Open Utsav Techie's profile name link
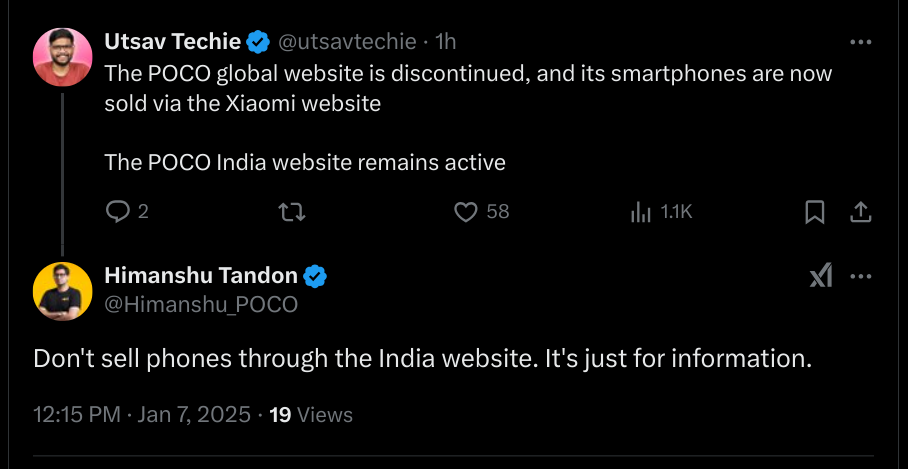Image resolution: width=908 pixels, height=469 pixels. click(x=173, y=42)
